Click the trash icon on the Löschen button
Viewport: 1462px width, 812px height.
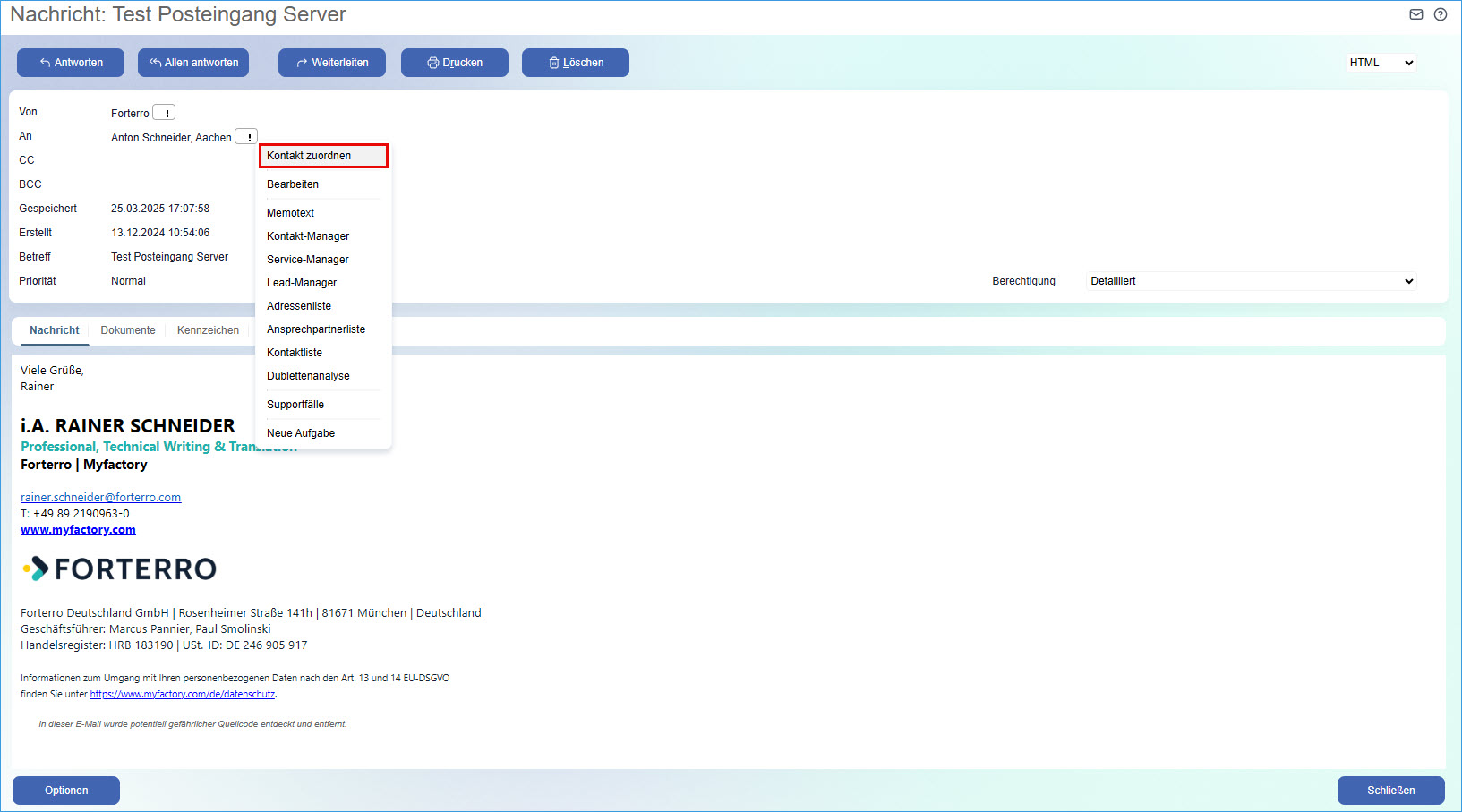552,63
